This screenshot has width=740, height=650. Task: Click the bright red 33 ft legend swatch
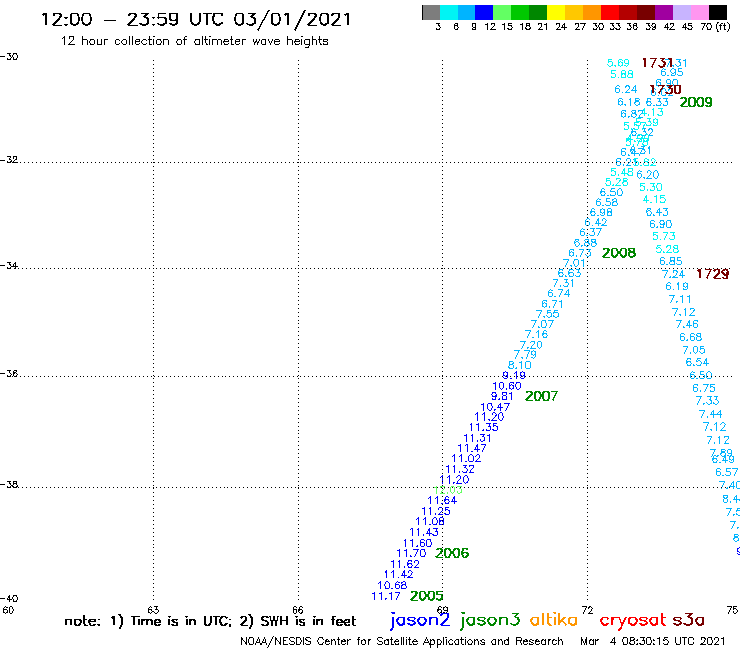pyautogui.click(x=610, y=12)
